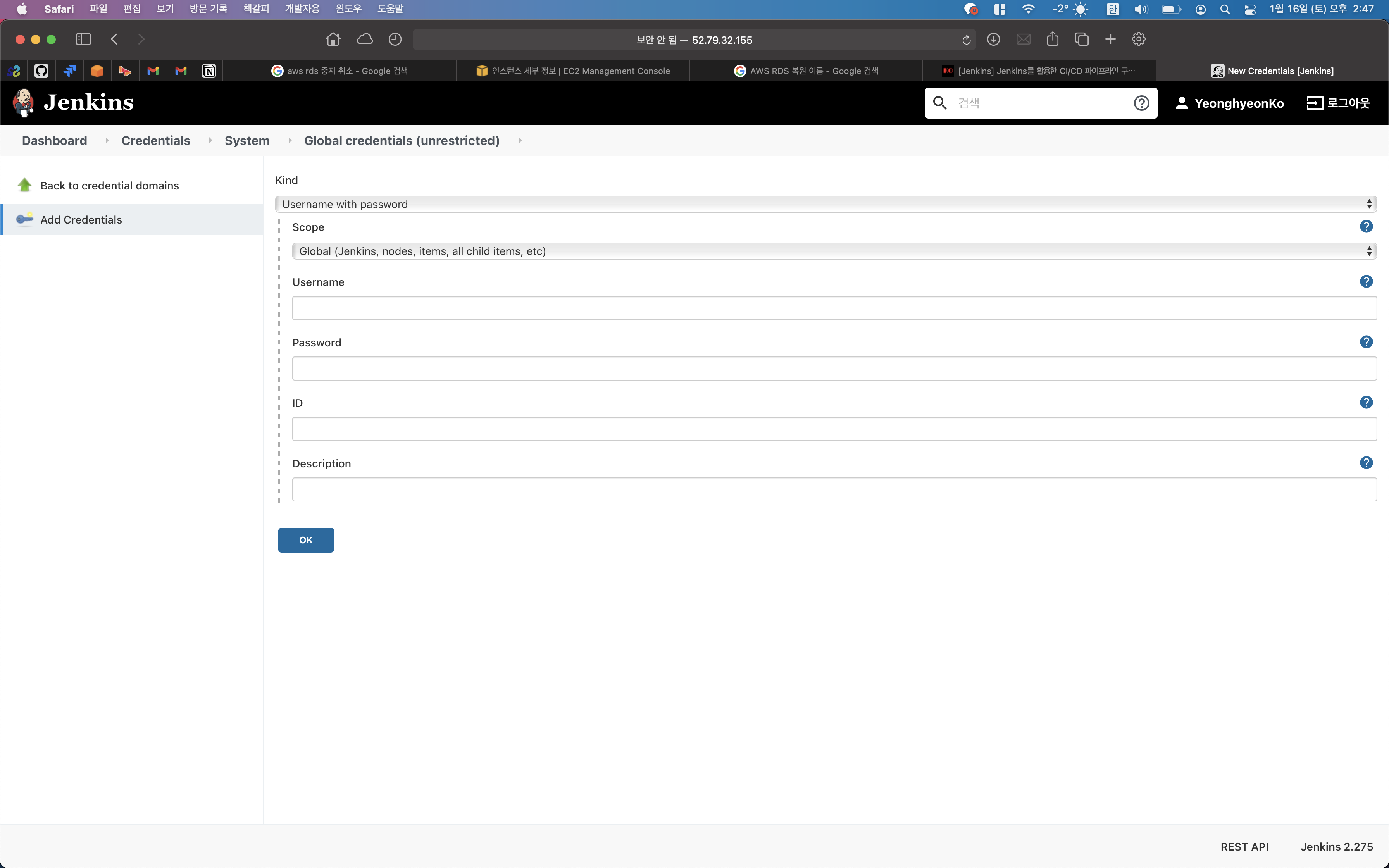
Task: Expand the Global credentials breadcrumb arrow
Action: (x=520, y=141)
